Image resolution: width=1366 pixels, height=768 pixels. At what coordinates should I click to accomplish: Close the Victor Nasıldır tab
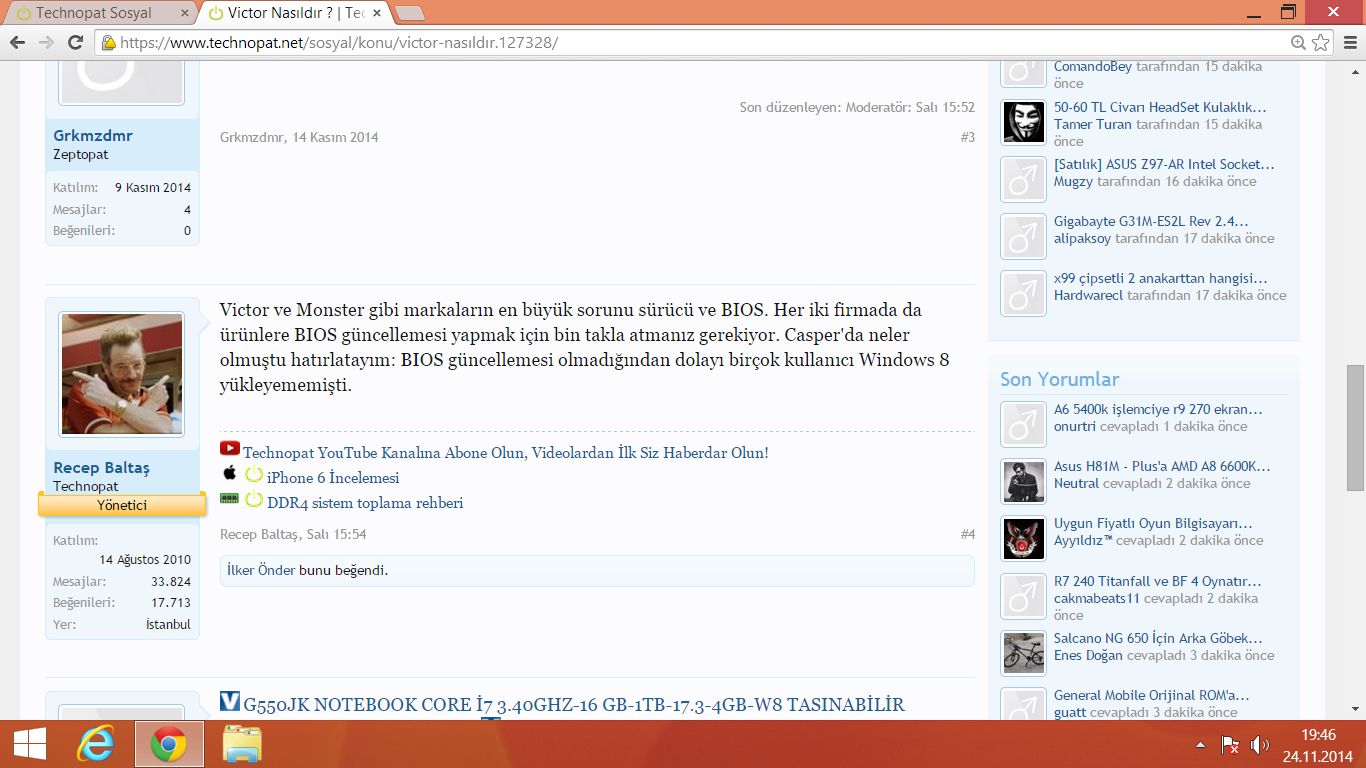377,13
